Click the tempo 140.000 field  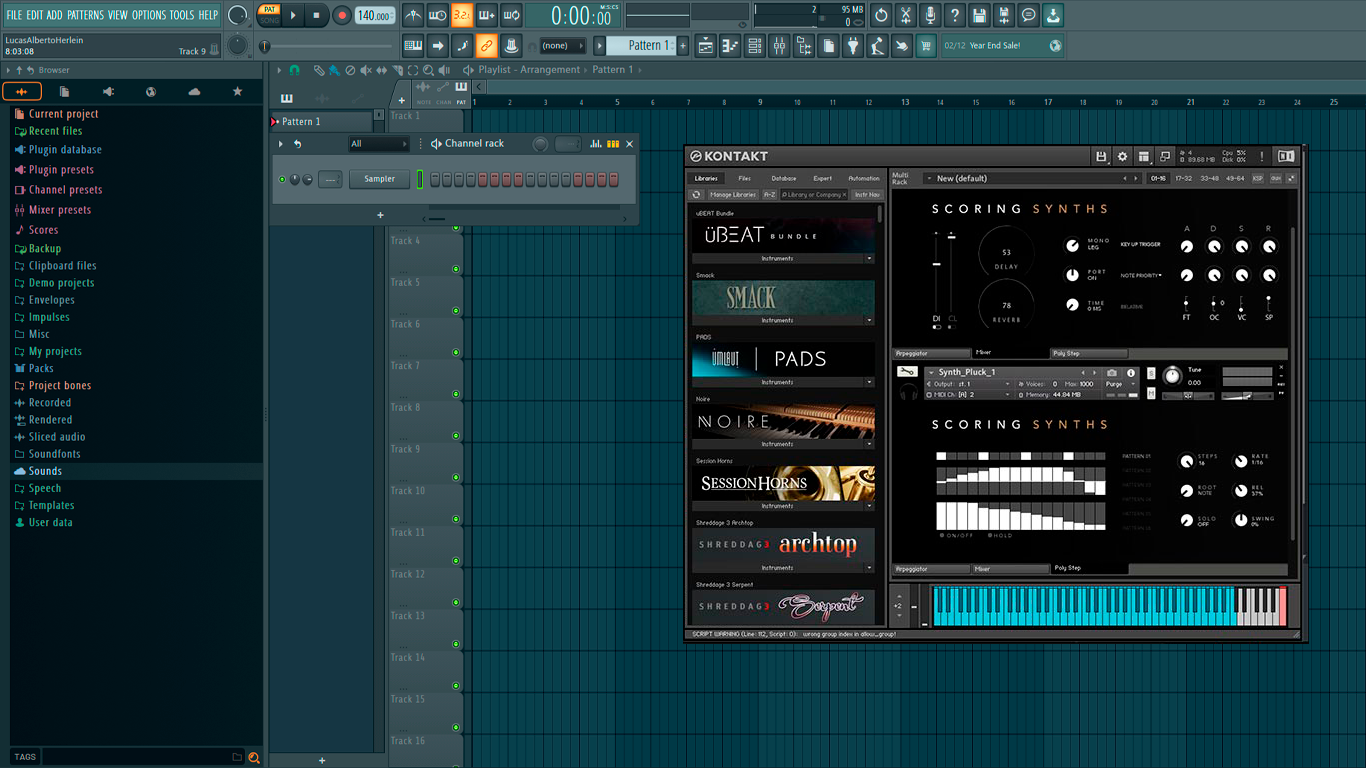point(375,16)
